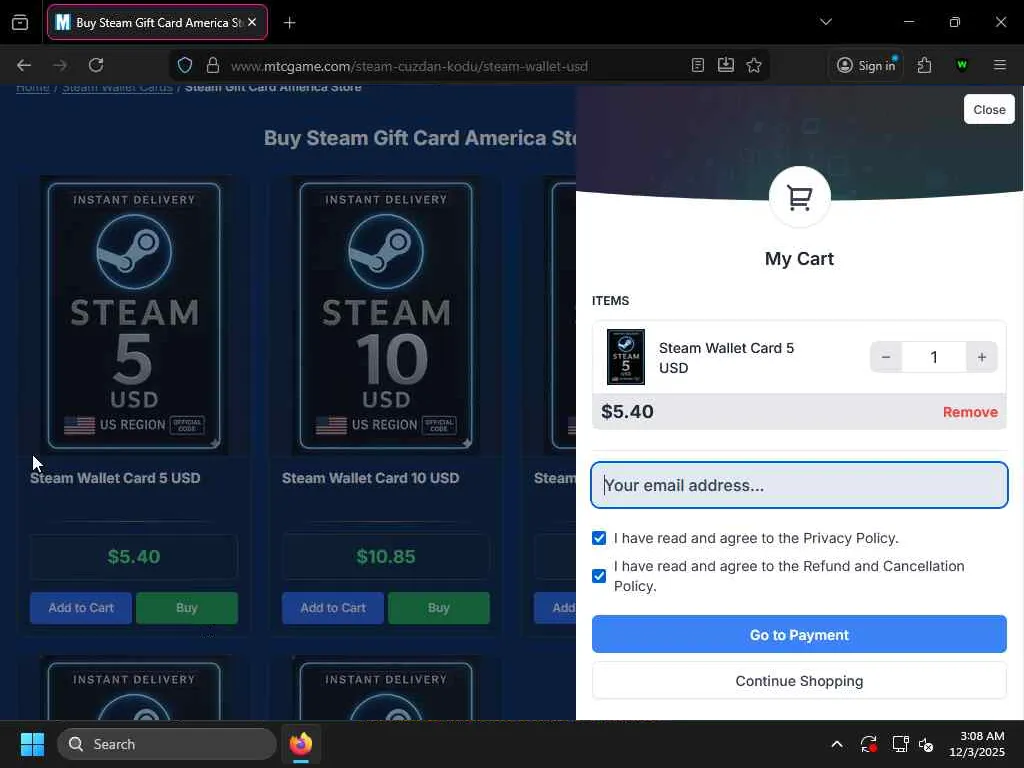Close the Buy Steam Gift Card tab

pyautogui.click(x=252, y=22)
